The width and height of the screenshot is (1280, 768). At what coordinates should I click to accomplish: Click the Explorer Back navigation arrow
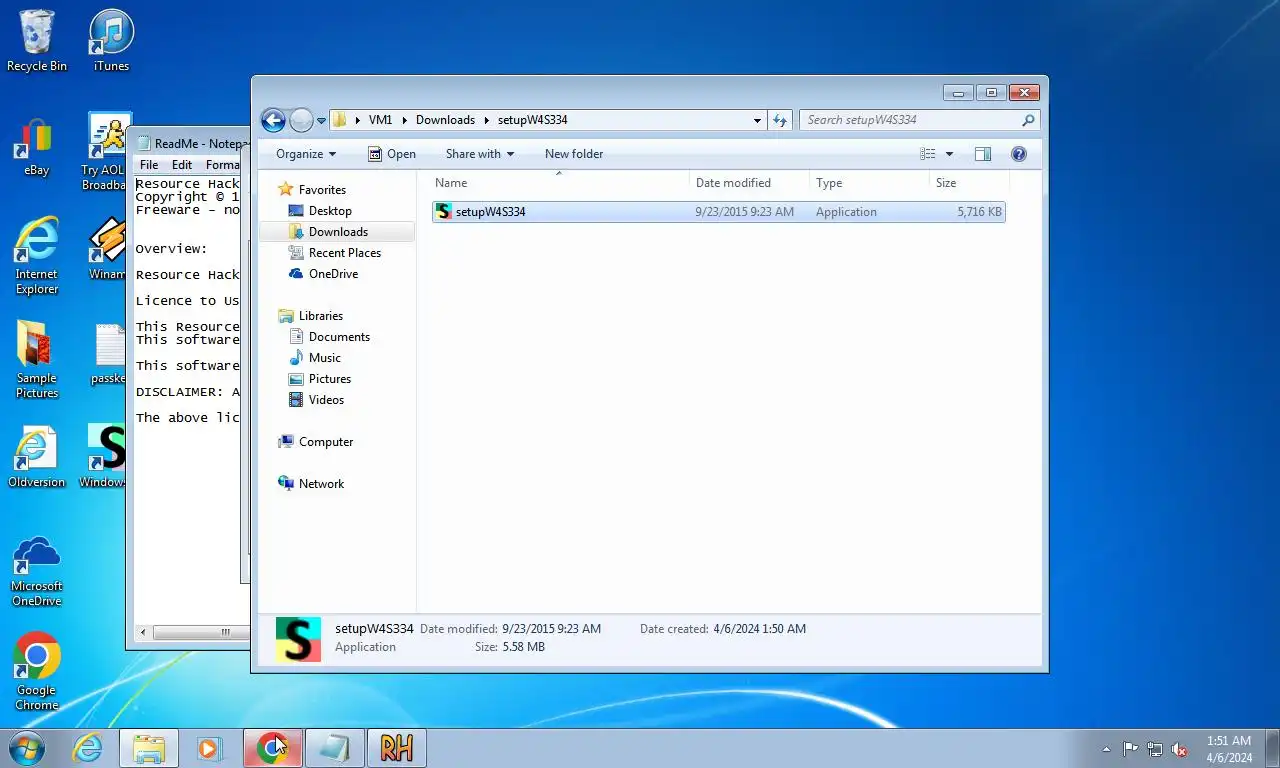pyautogui.click(x=273, y=120)
